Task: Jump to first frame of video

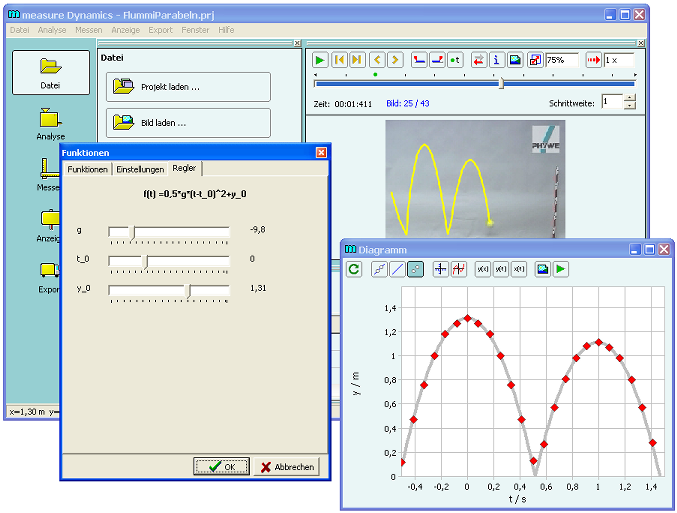Action: [339, 60]
